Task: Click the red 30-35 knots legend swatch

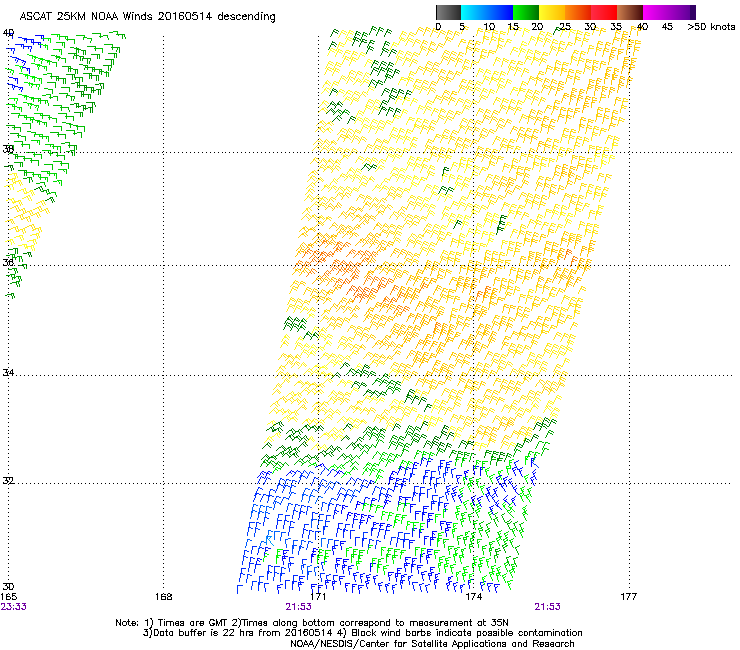Action: [604, 12]
